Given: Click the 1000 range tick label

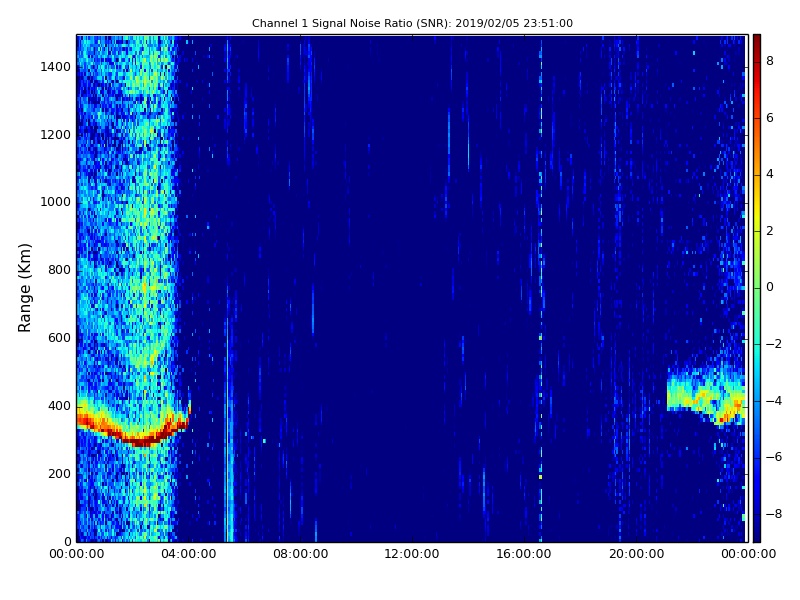Looking at the screenshot, I should coord(55,202).
